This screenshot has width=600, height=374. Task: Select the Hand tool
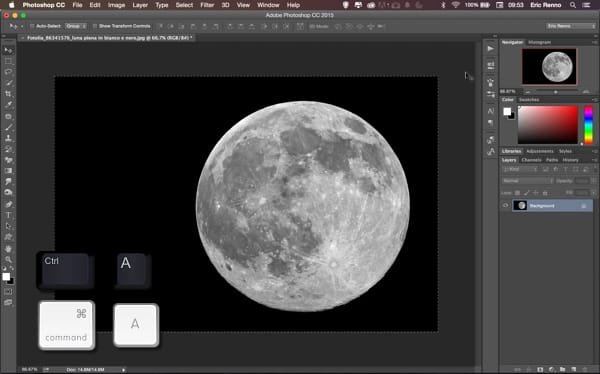[x=8, y=249]
